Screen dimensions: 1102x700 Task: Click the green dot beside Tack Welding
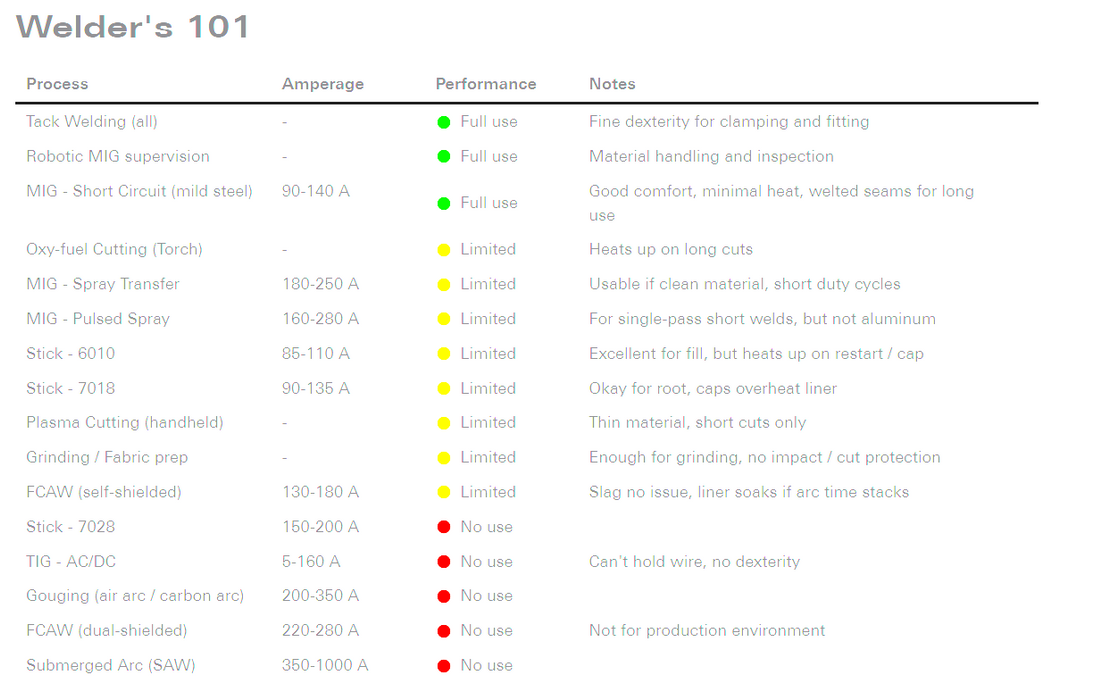(x=444, y=122)
